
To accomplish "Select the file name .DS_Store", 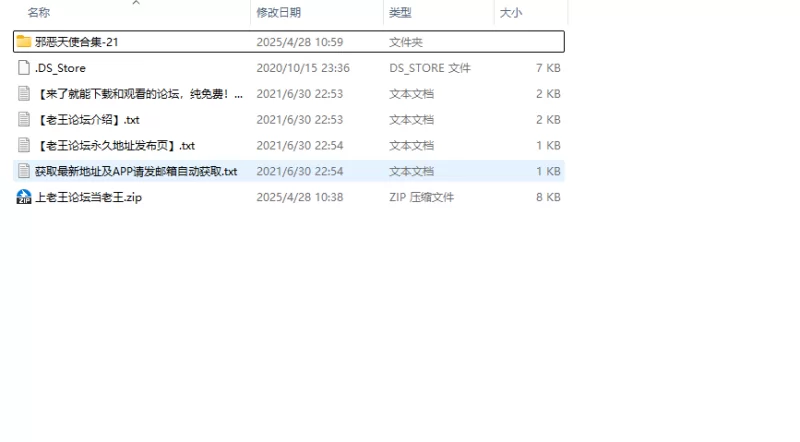I will [60, 68].
